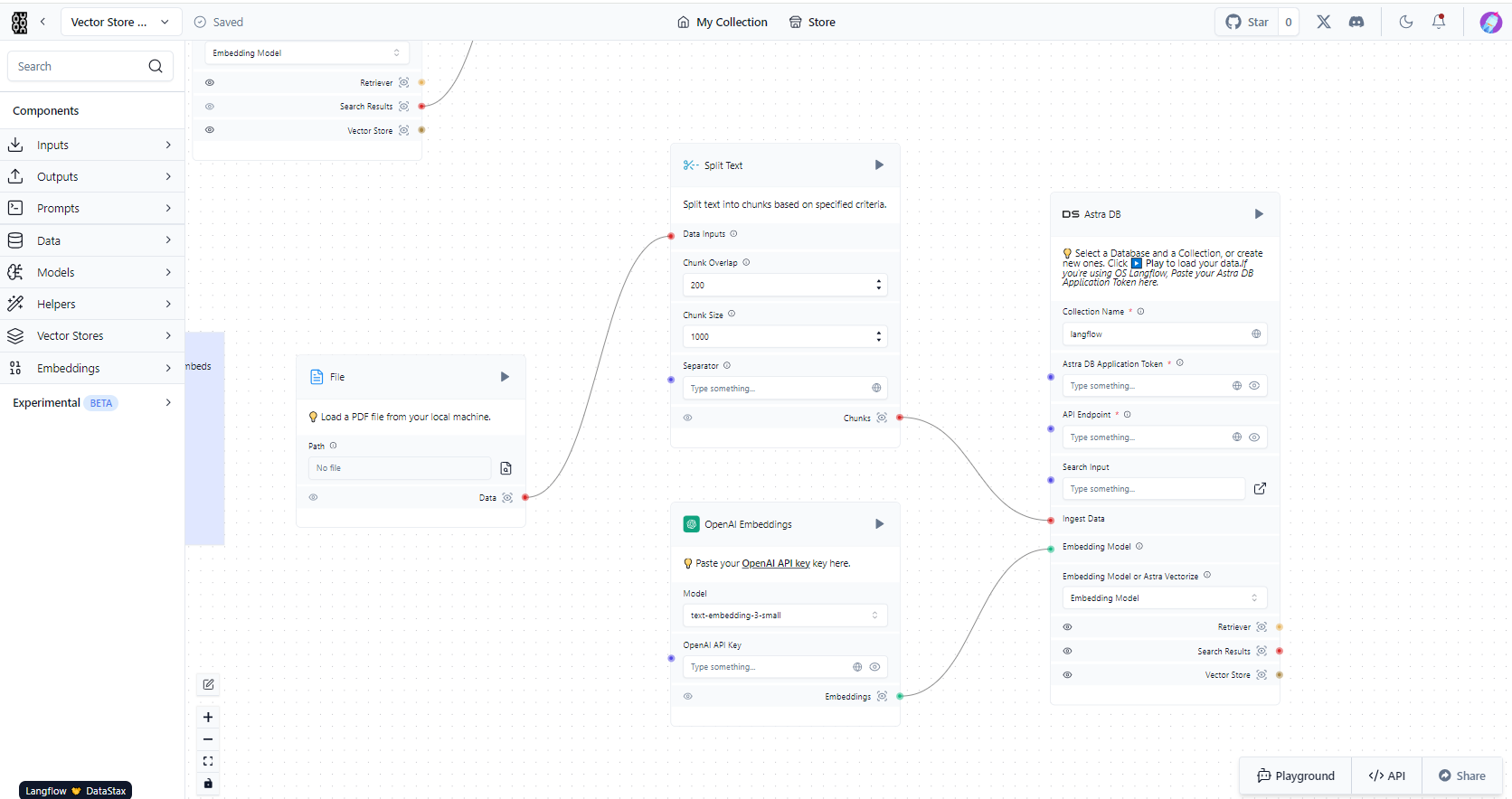Viewport: 1512px width, 799px height.
Task: Adjust the Chunk Size stepper
Action: [878, 336]
